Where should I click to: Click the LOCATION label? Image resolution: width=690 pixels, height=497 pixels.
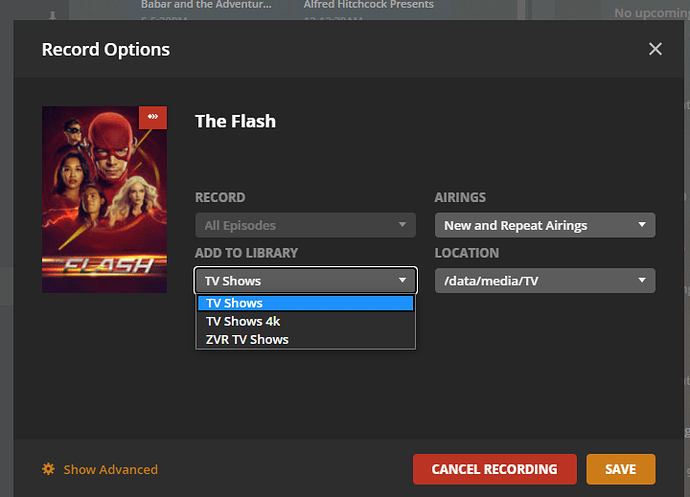coord(467,253)
